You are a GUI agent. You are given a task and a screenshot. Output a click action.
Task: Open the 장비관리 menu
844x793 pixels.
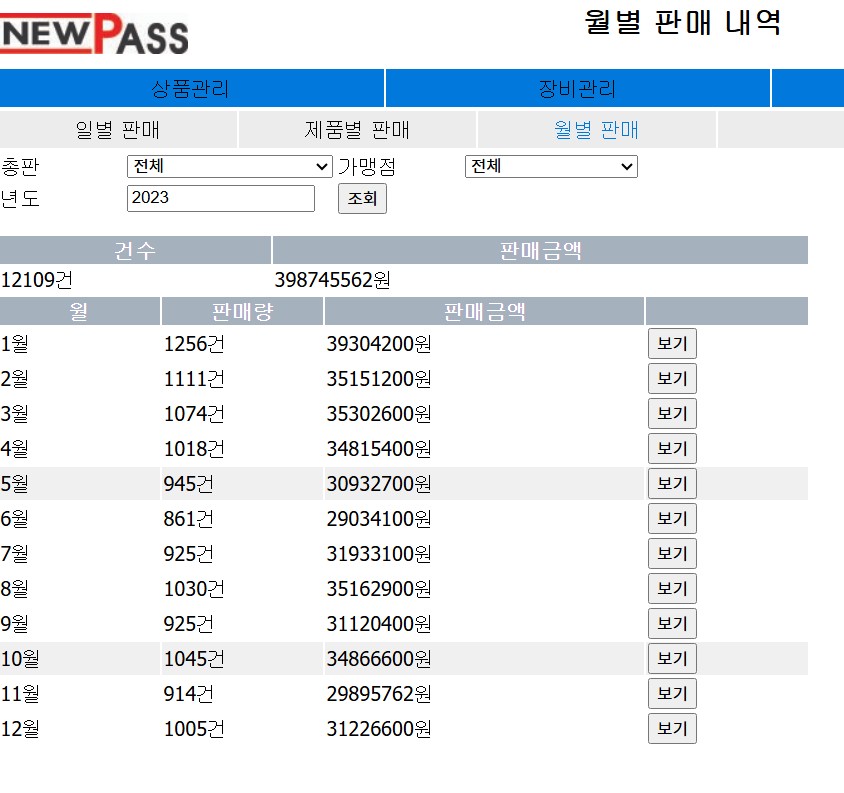pos(577,89)
